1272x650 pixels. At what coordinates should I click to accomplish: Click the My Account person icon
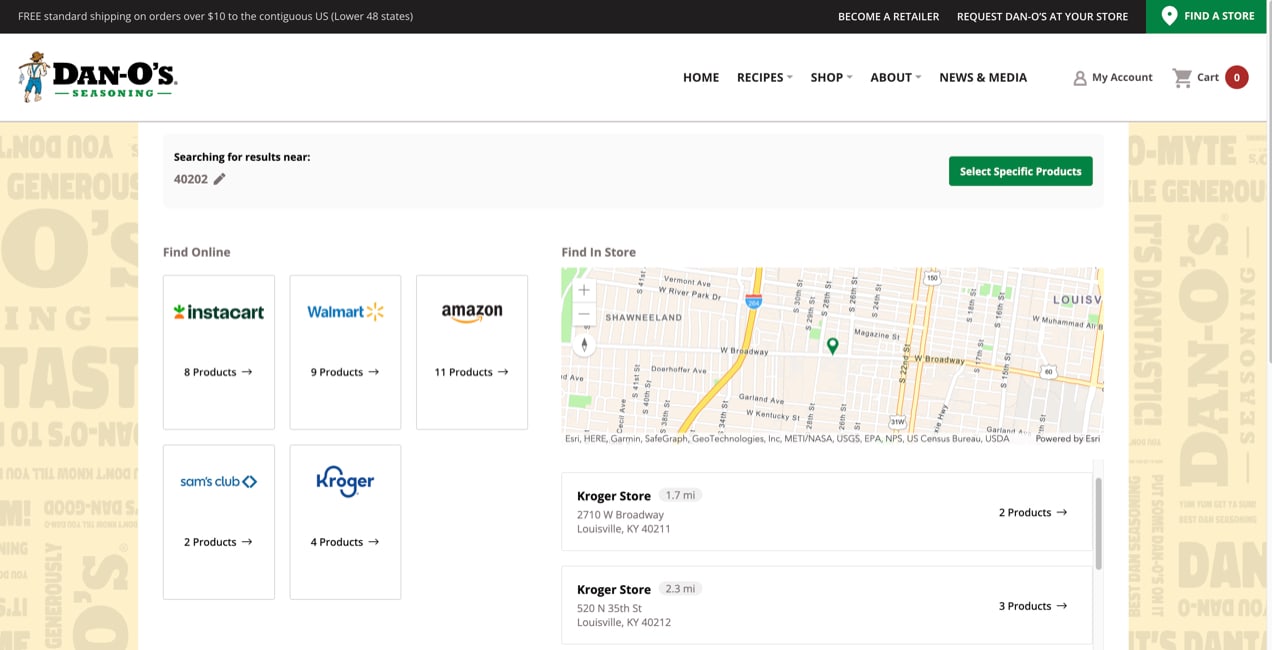click(1079, 77)
